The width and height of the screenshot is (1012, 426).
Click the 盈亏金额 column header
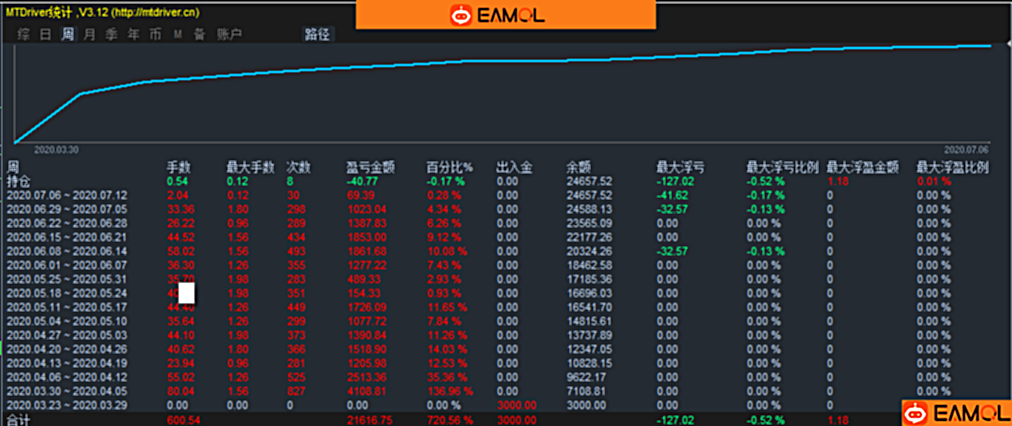pyautogui.click(x=366, y=168)
